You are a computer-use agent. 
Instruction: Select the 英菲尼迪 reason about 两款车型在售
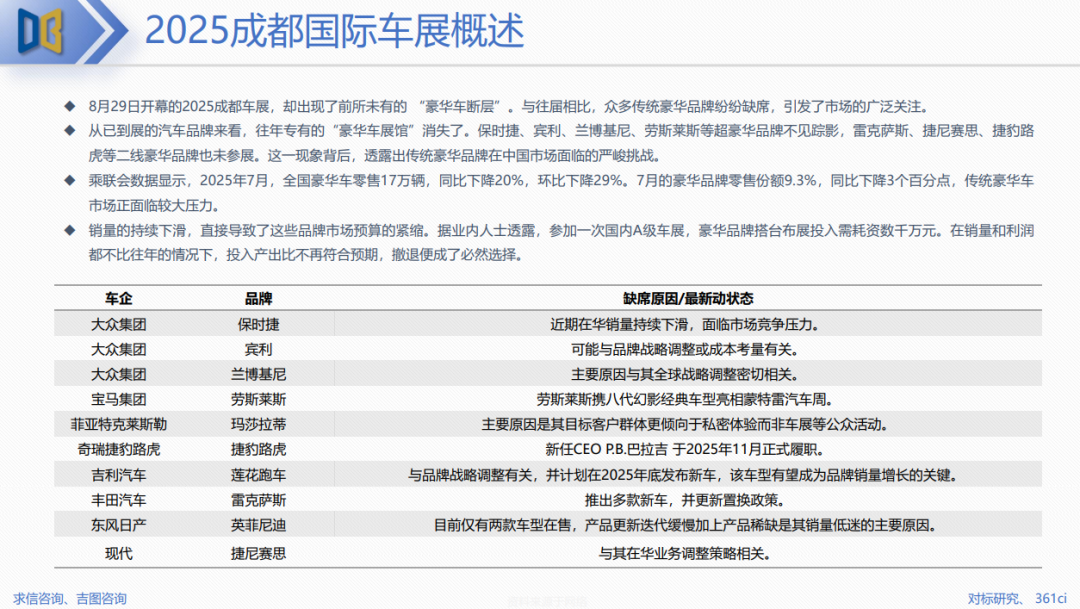[685, 525]
